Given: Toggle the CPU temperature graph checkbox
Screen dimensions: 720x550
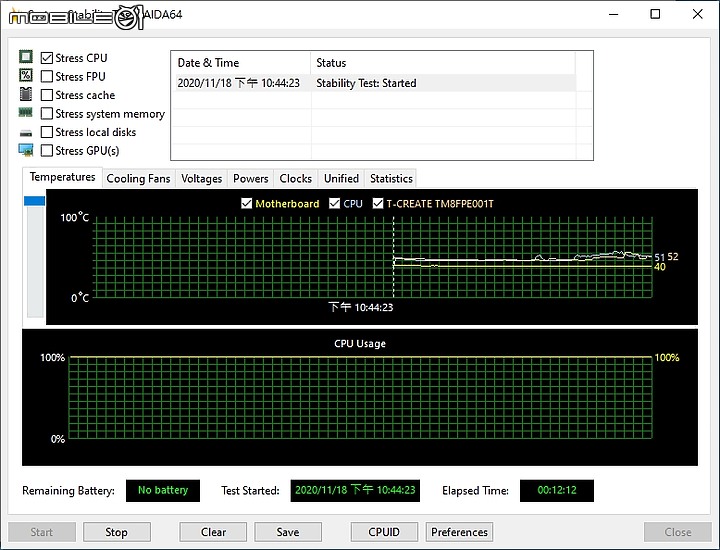Looking at the screenshot, I should (335, 203).
